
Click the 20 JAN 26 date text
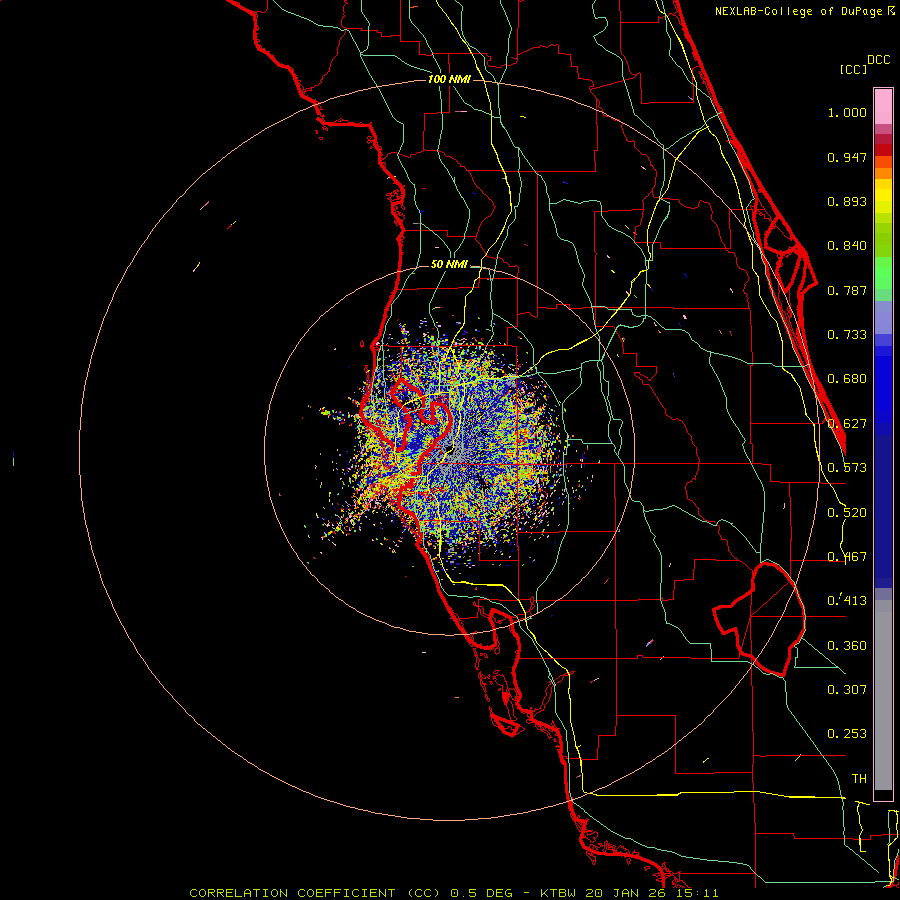[x=627, y=893]
